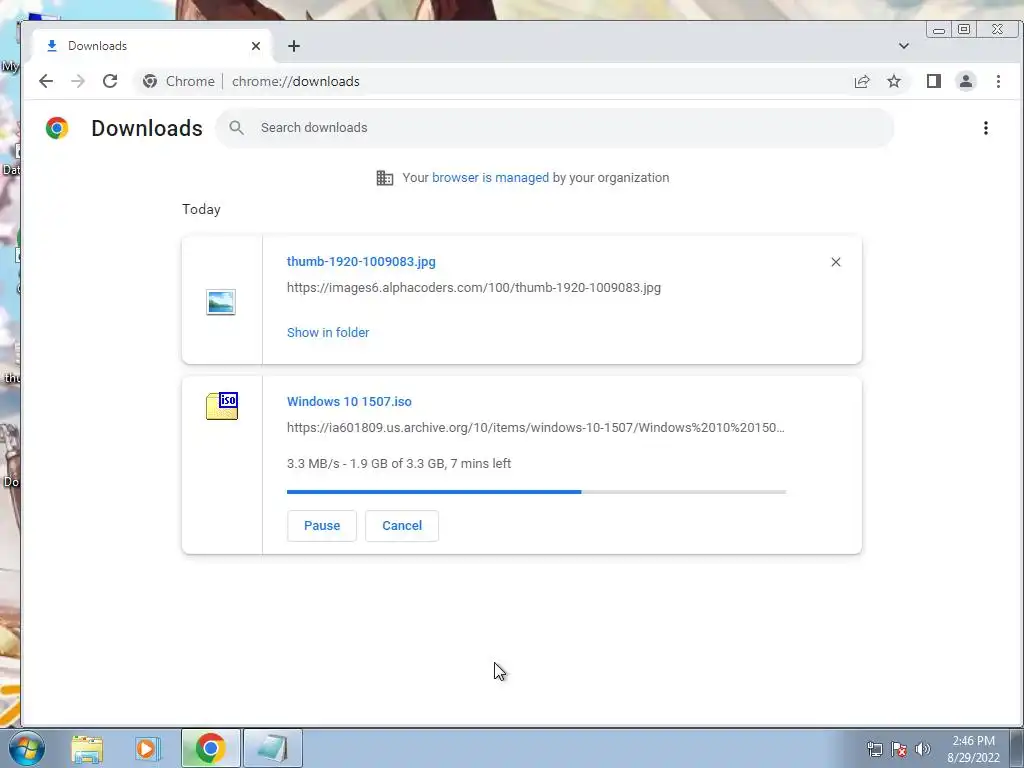This screenshot has height=768, width=1024.
Task: Open the Windows Start menu
Action: [x=26, y=748]
